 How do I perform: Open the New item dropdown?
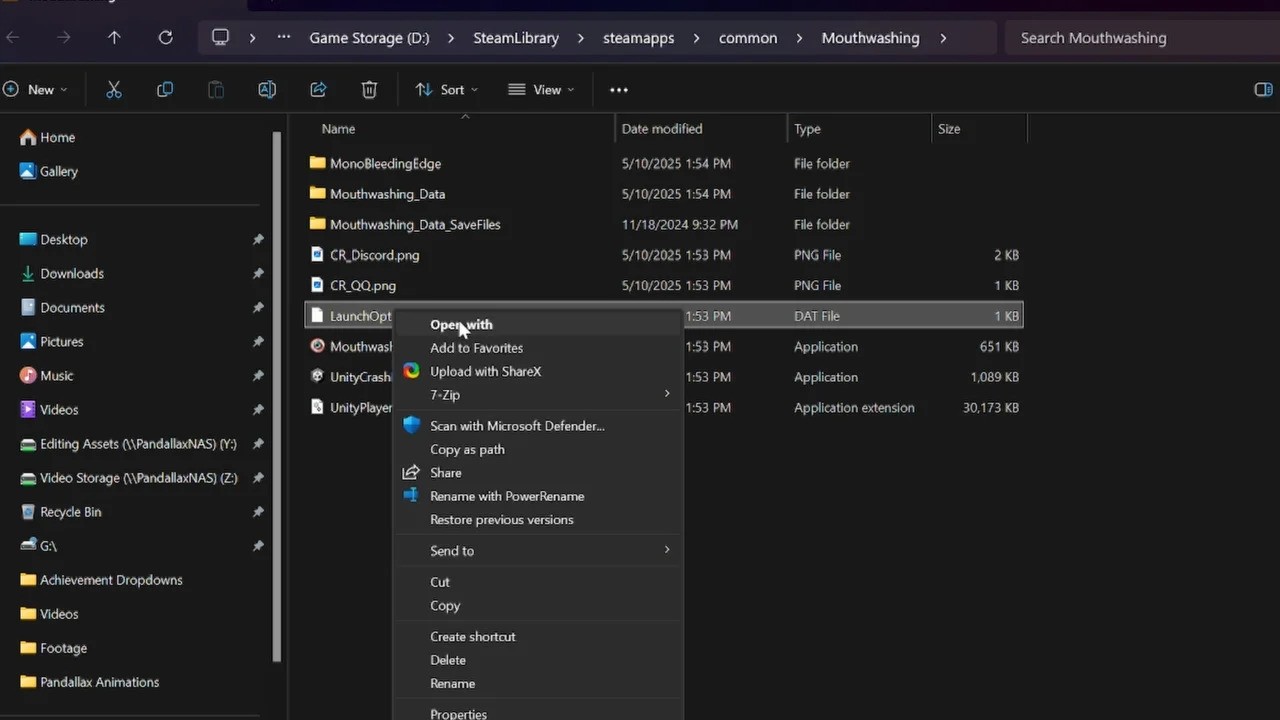pyautogui.click(x=35, y=90)
